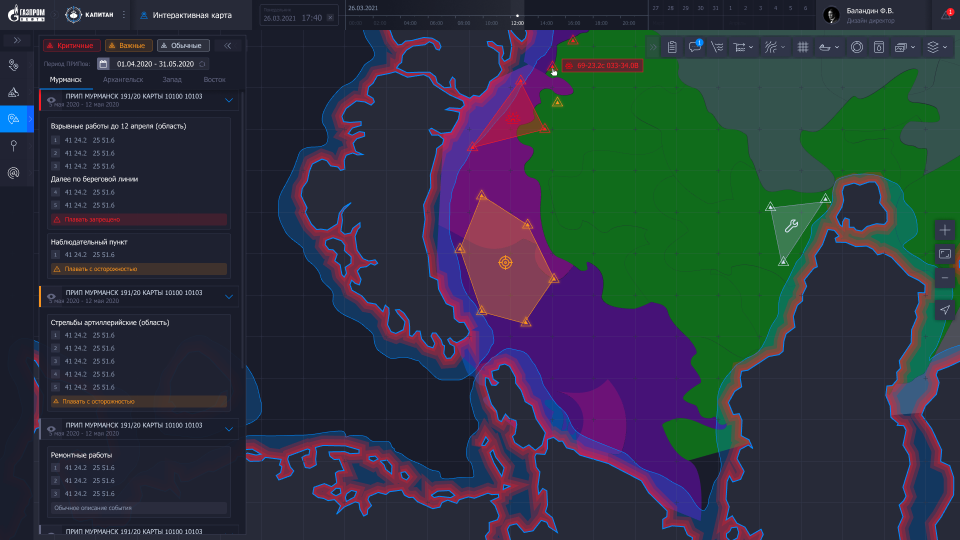Select the route waypoints icon in left sidebar

pos(14,66)
